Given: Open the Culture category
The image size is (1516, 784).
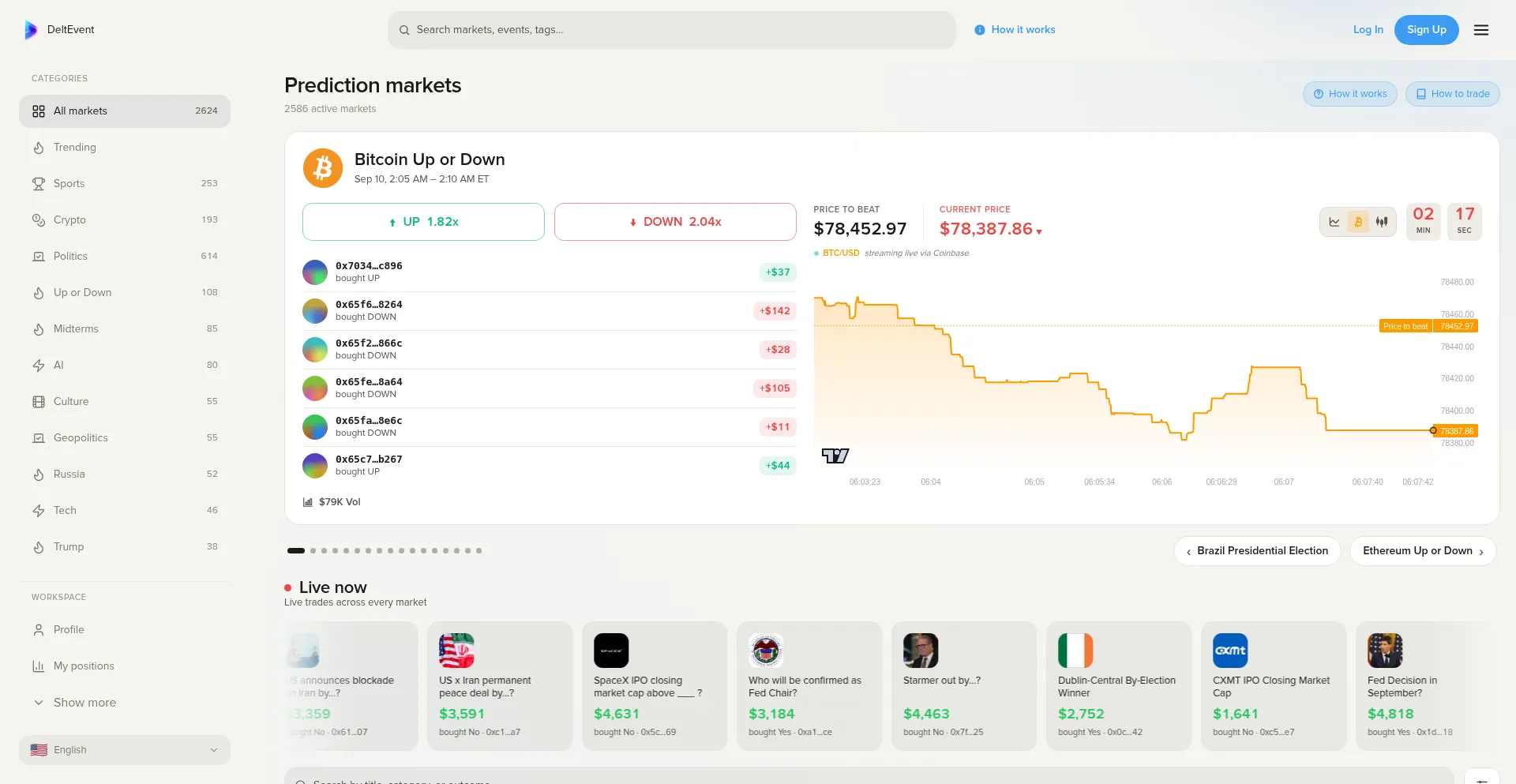Looking at the screenshot, I should point(125,402).
